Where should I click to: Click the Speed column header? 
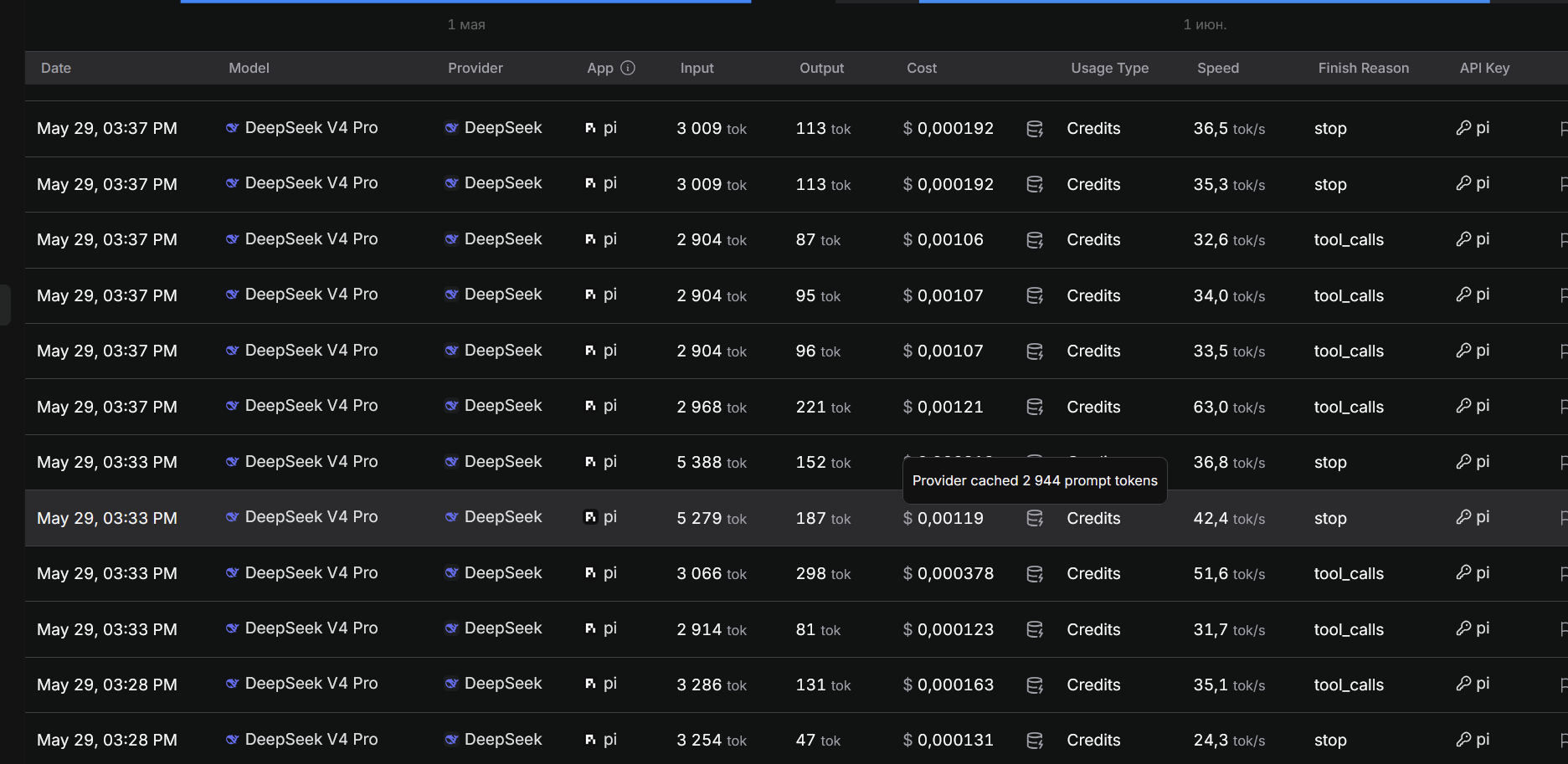pos(1218,68)
